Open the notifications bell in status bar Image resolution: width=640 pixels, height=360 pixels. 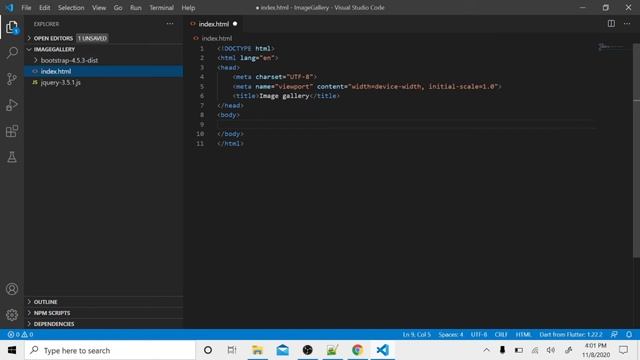(x=629, y=334)
